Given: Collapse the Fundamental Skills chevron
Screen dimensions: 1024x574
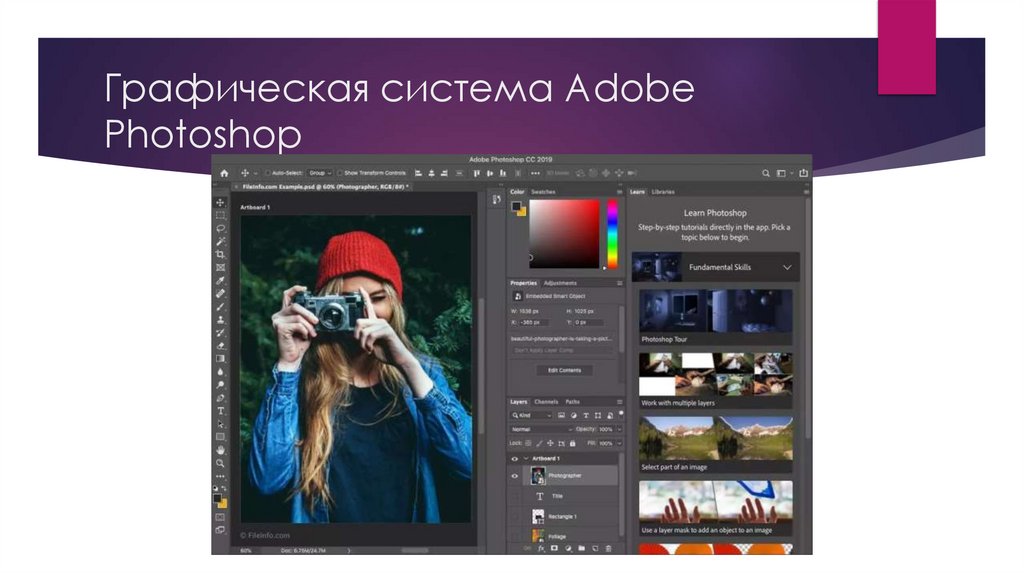Looking at the screenshot, I should tap(787, 267).
